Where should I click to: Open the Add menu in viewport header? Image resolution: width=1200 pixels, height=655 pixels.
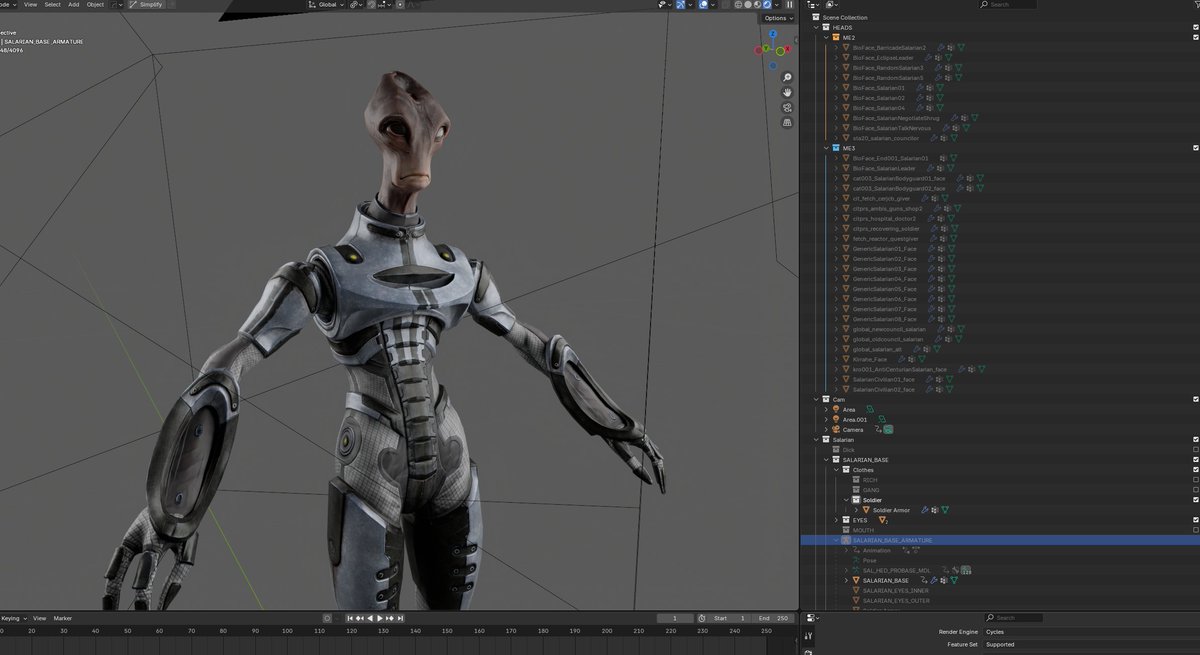73,4
